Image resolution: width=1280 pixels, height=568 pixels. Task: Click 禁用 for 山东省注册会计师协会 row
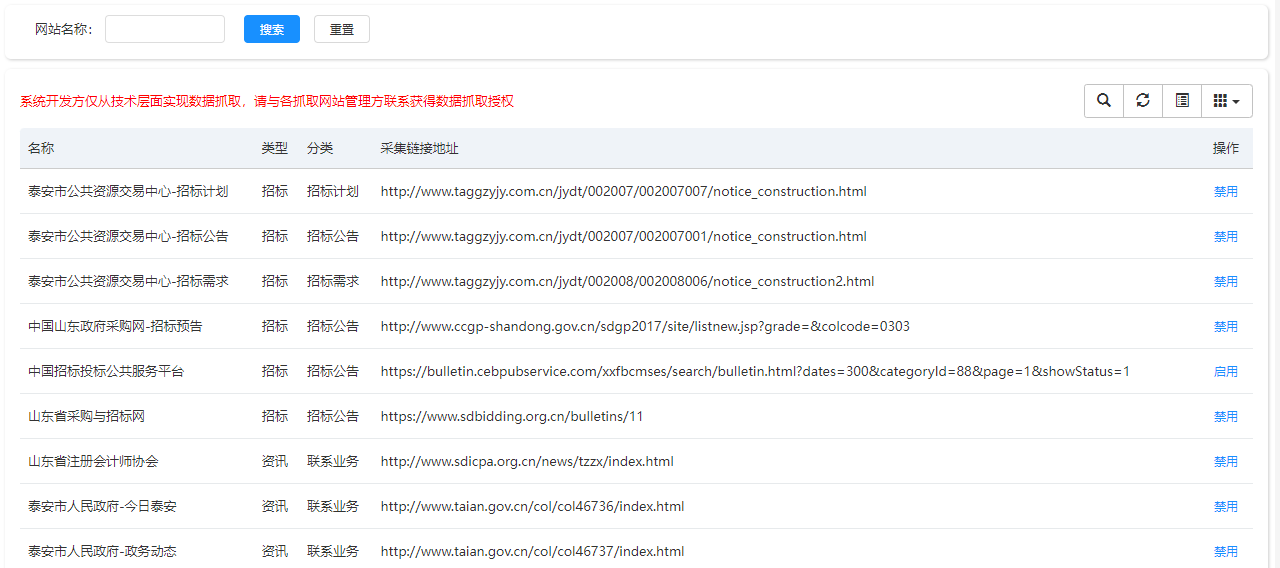(1225, 462)
